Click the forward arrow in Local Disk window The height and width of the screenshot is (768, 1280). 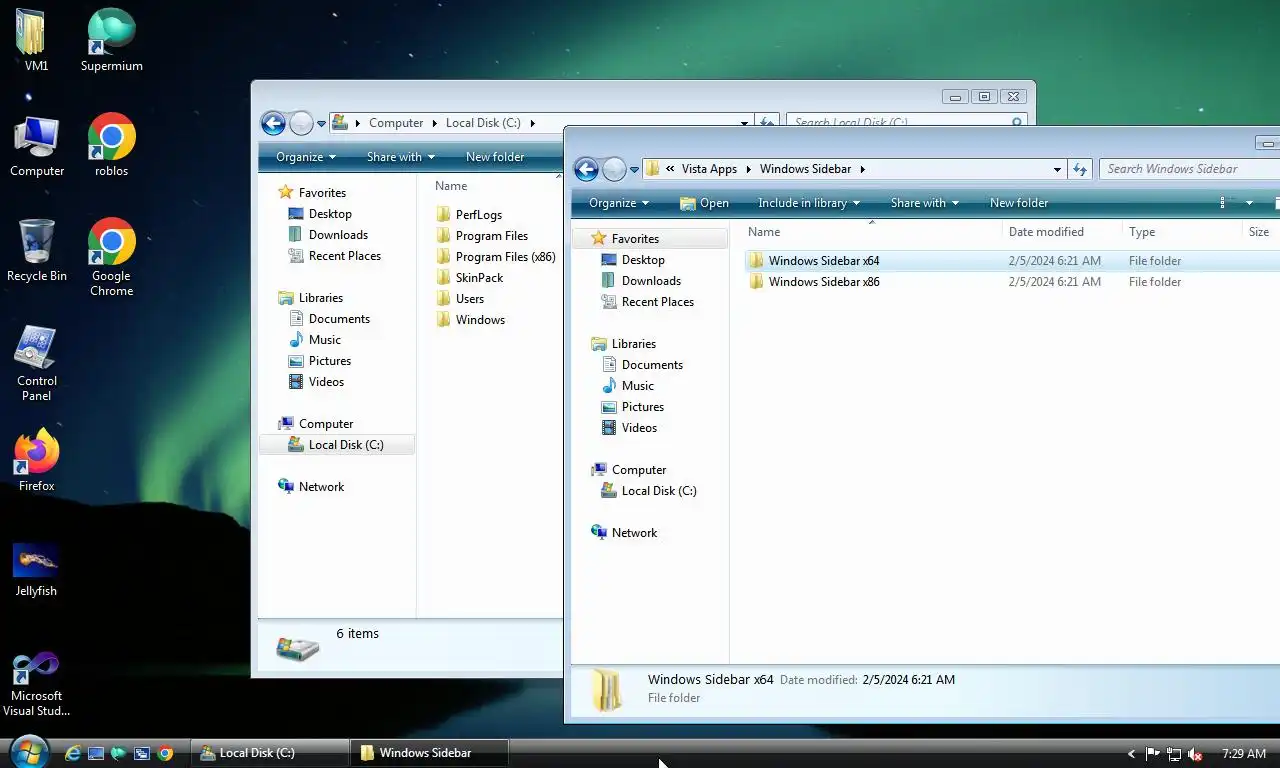coord(301,123)
